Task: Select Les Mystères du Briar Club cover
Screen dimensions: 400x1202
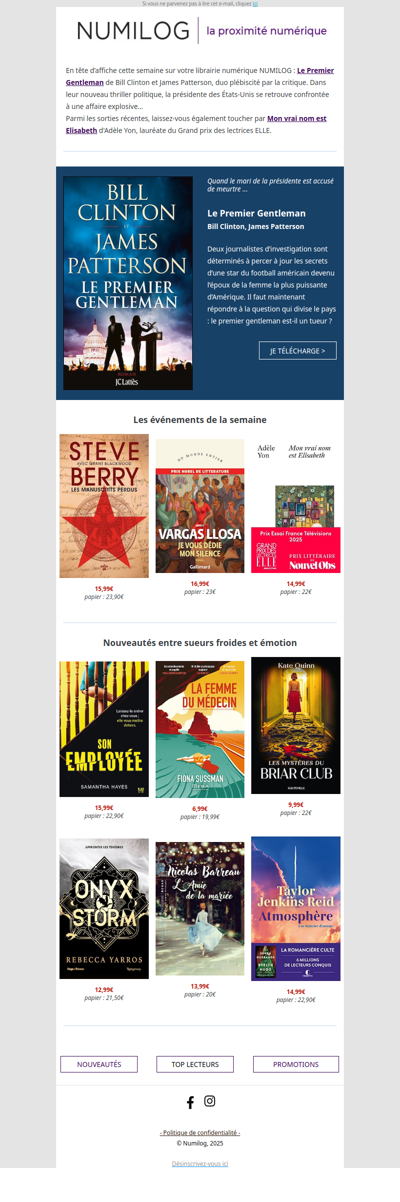Action: [296, 725]
